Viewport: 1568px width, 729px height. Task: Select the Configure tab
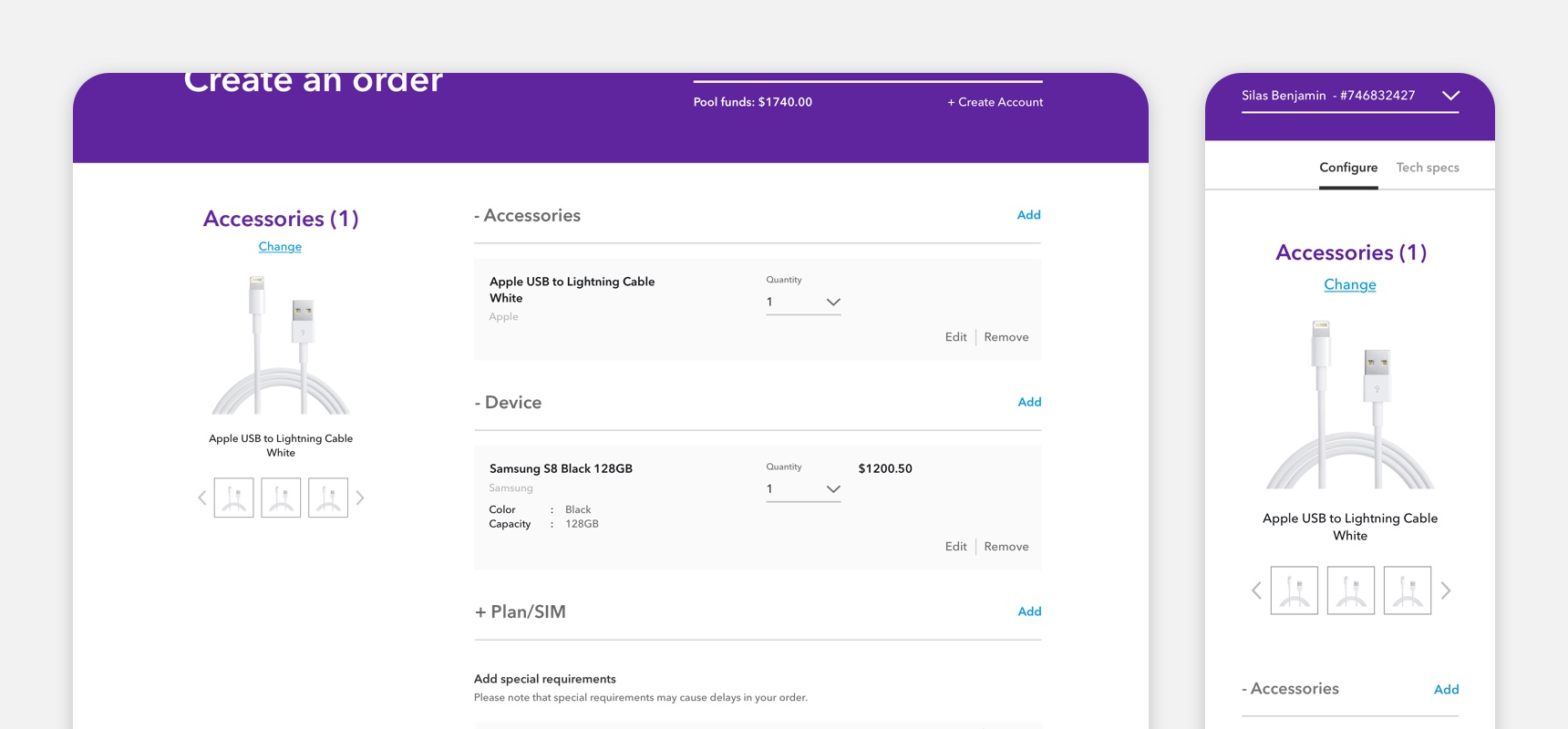click(1348, 168)
